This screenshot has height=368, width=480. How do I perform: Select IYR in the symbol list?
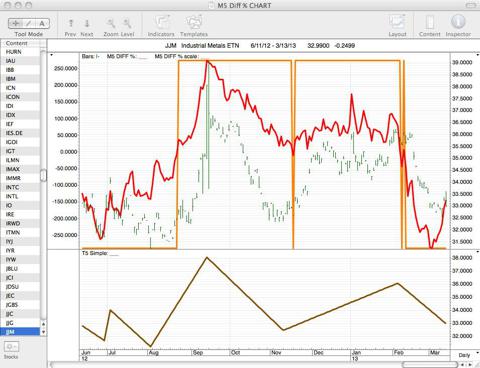click(20, 251)
